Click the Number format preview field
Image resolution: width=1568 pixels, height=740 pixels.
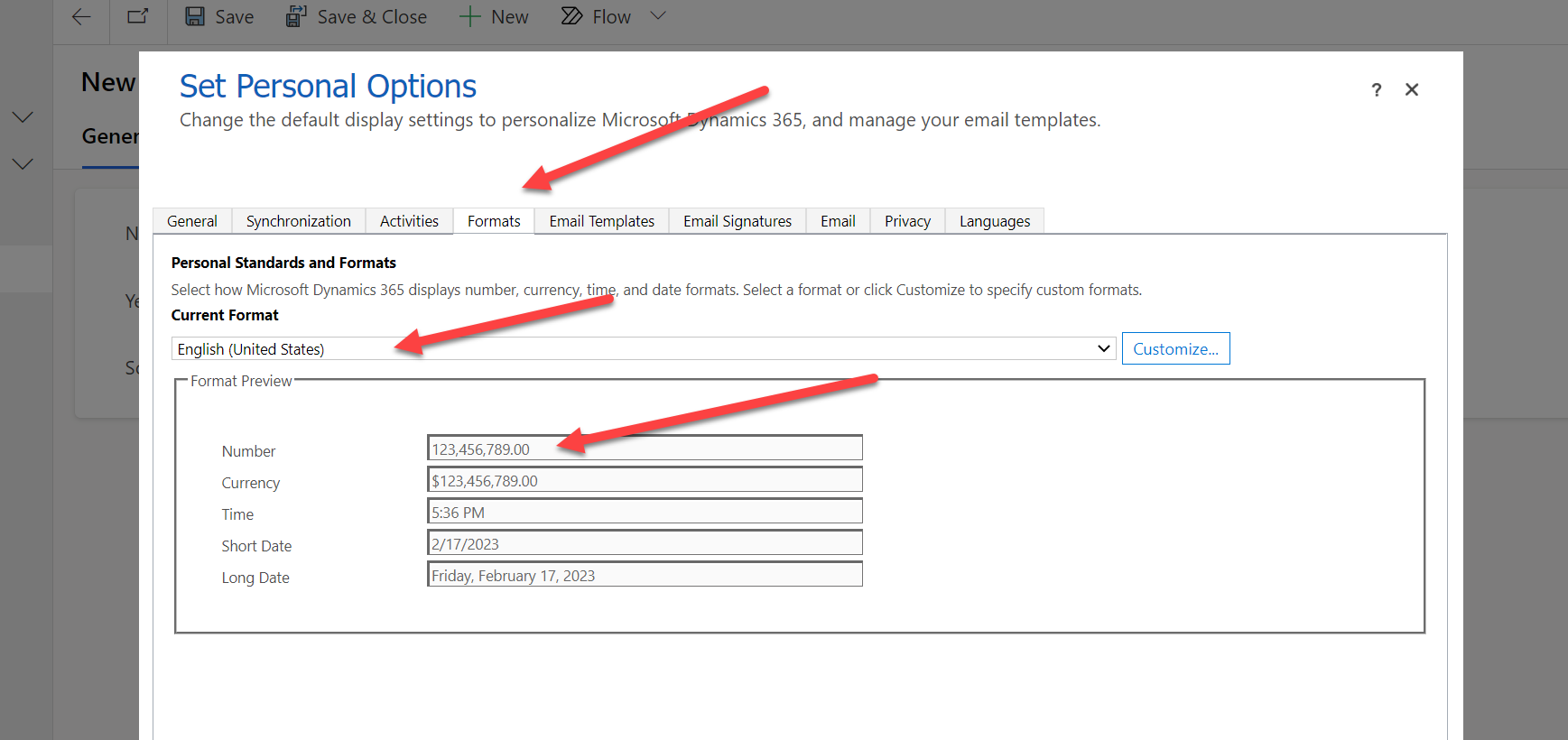point(645,449)
